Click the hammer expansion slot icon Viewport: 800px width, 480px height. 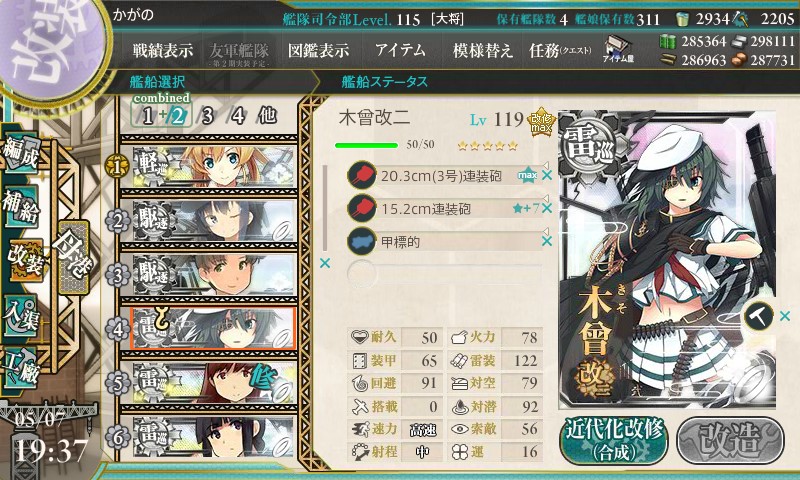coord(758,316)
